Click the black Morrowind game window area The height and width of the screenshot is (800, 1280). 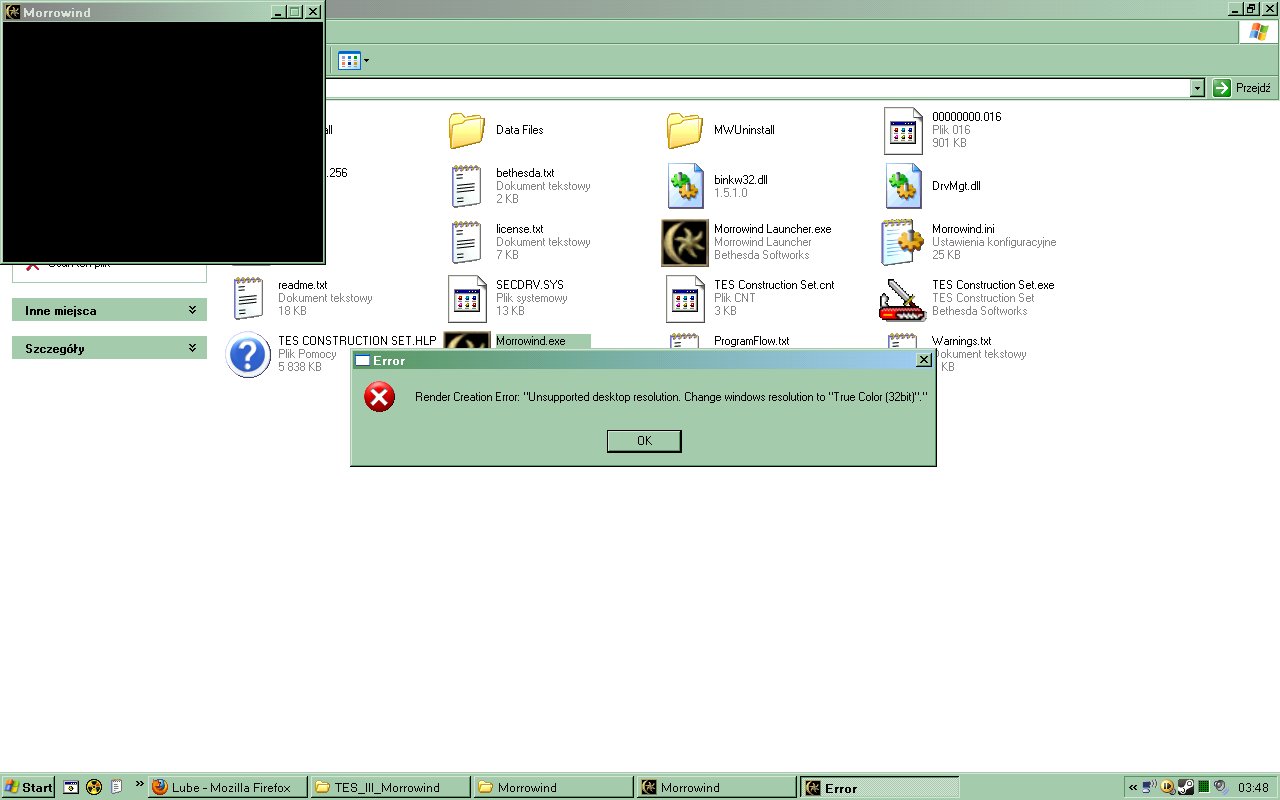(163, 141)
